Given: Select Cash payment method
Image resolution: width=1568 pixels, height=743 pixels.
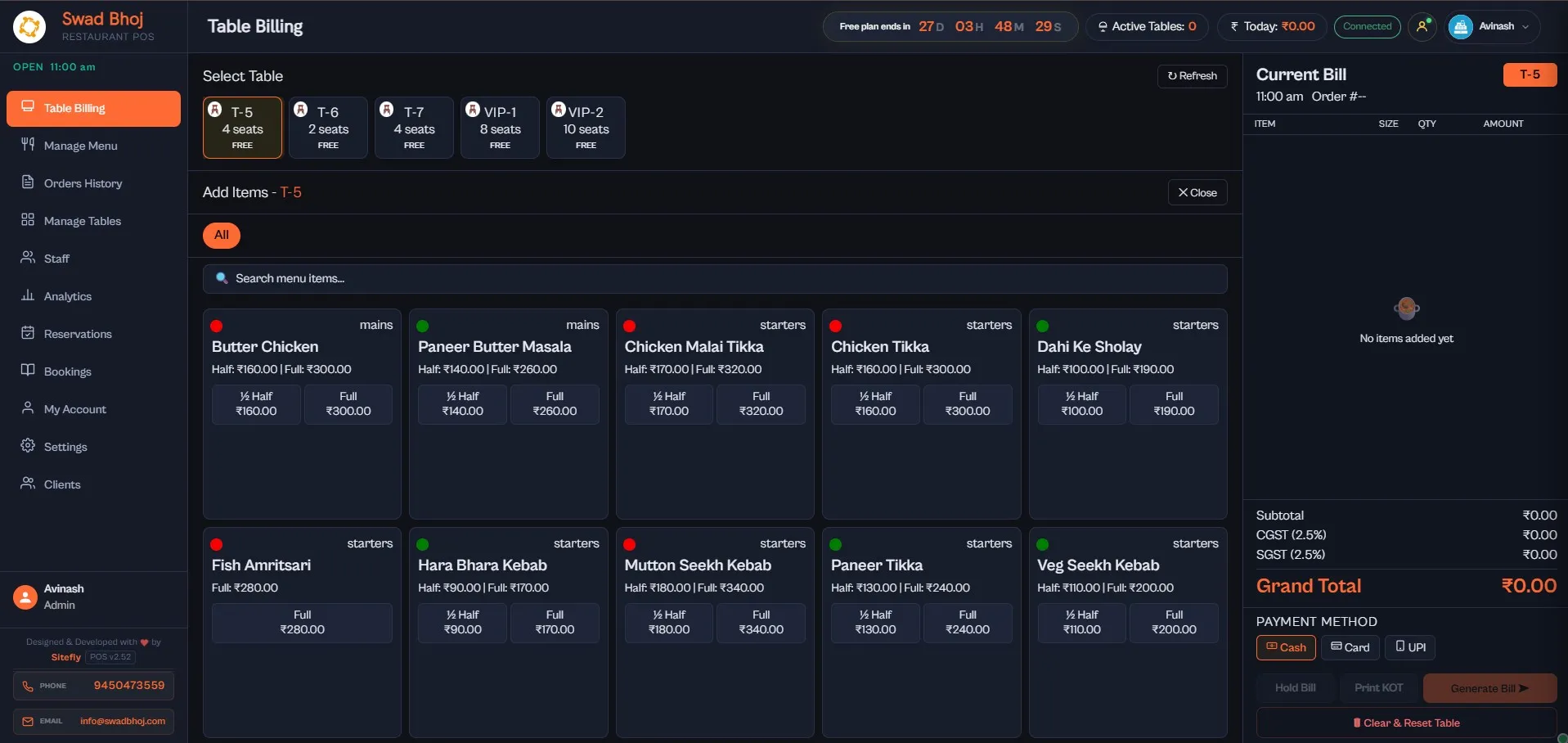Looking at the screenshot, I should pyautogui.click(x=1286, y=647).
